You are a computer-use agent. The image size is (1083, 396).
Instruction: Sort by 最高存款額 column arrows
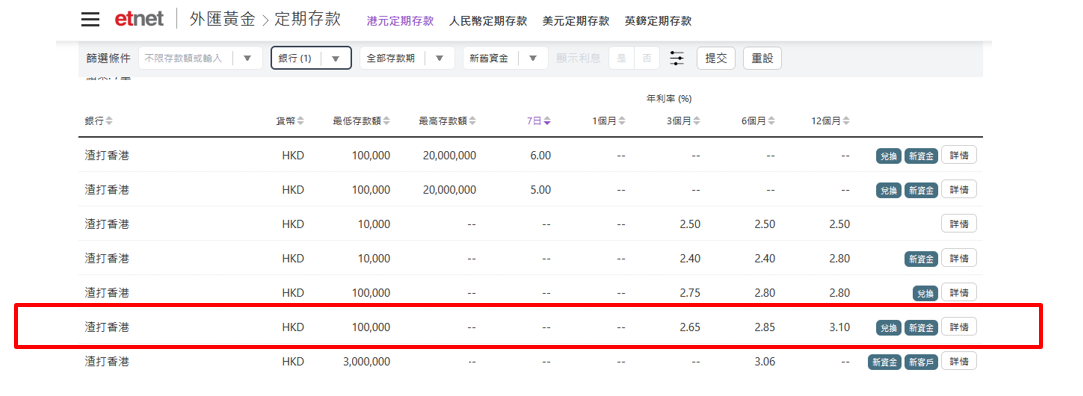point(472,121)
